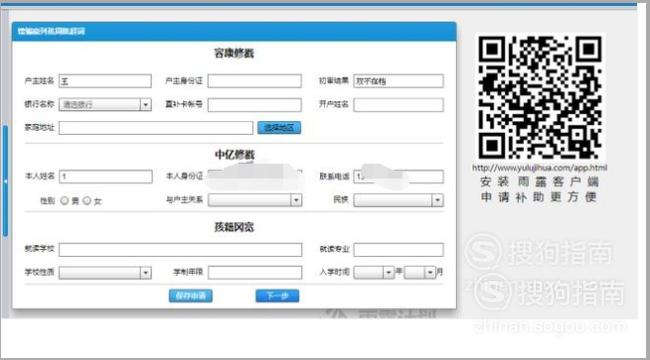The height and width of the screenshot is (360, 650).
Task: Open the 银行名称 bank dropdown
Action: coord(105,105)
